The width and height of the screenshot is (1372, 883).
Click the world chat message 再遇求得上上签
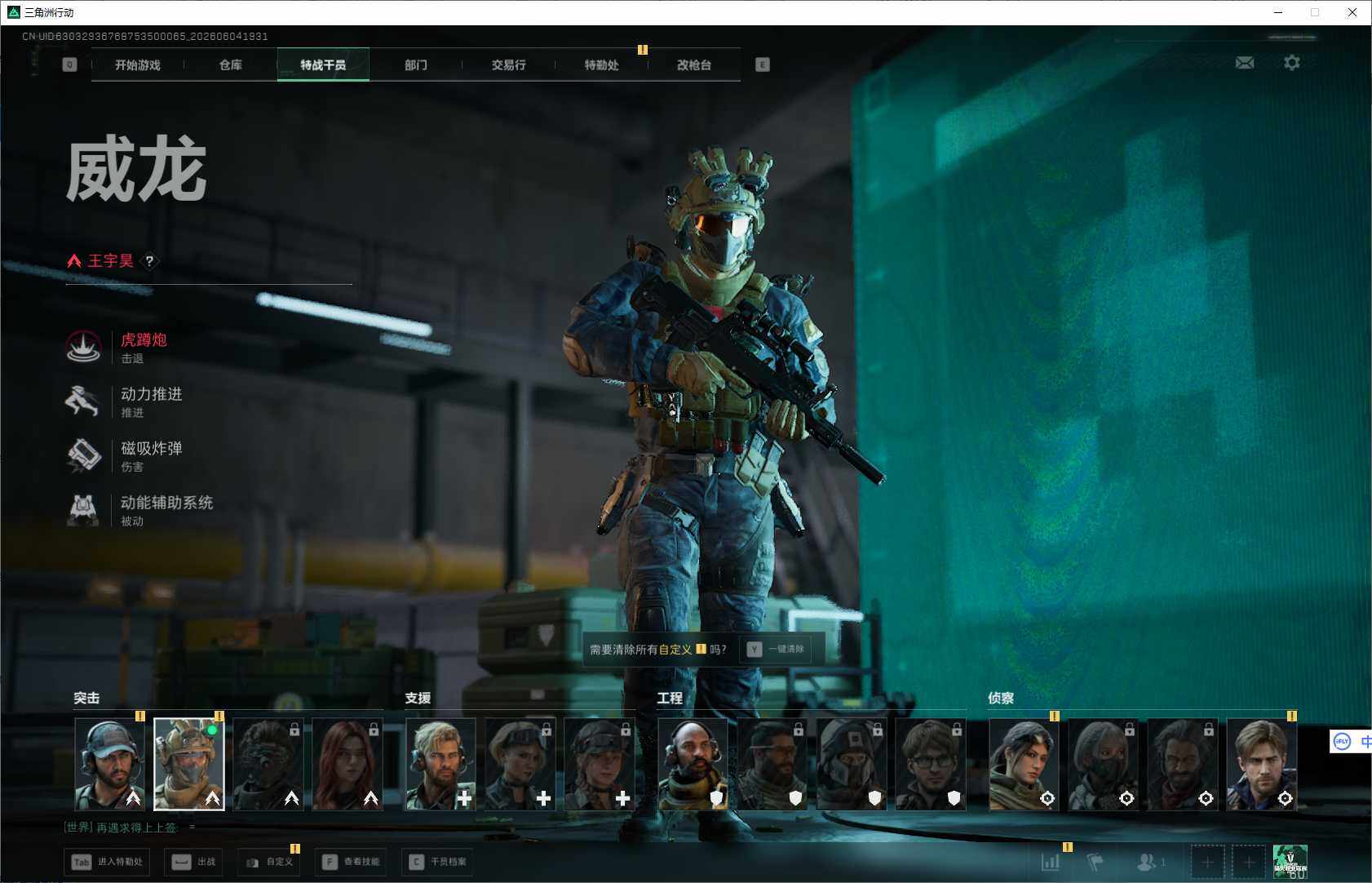[x=136, y=828]
